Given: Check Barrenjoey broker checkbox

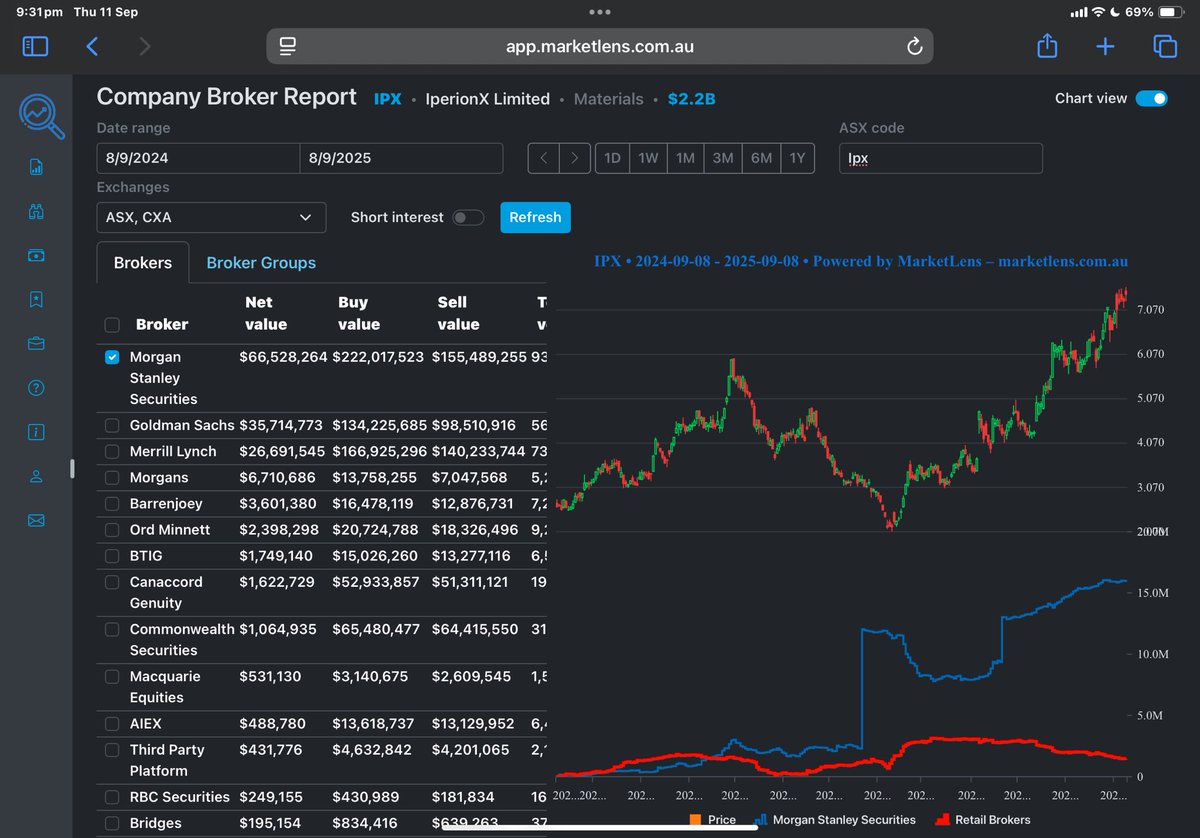Looking at the screenshot, I should click(x=112, y=503).
